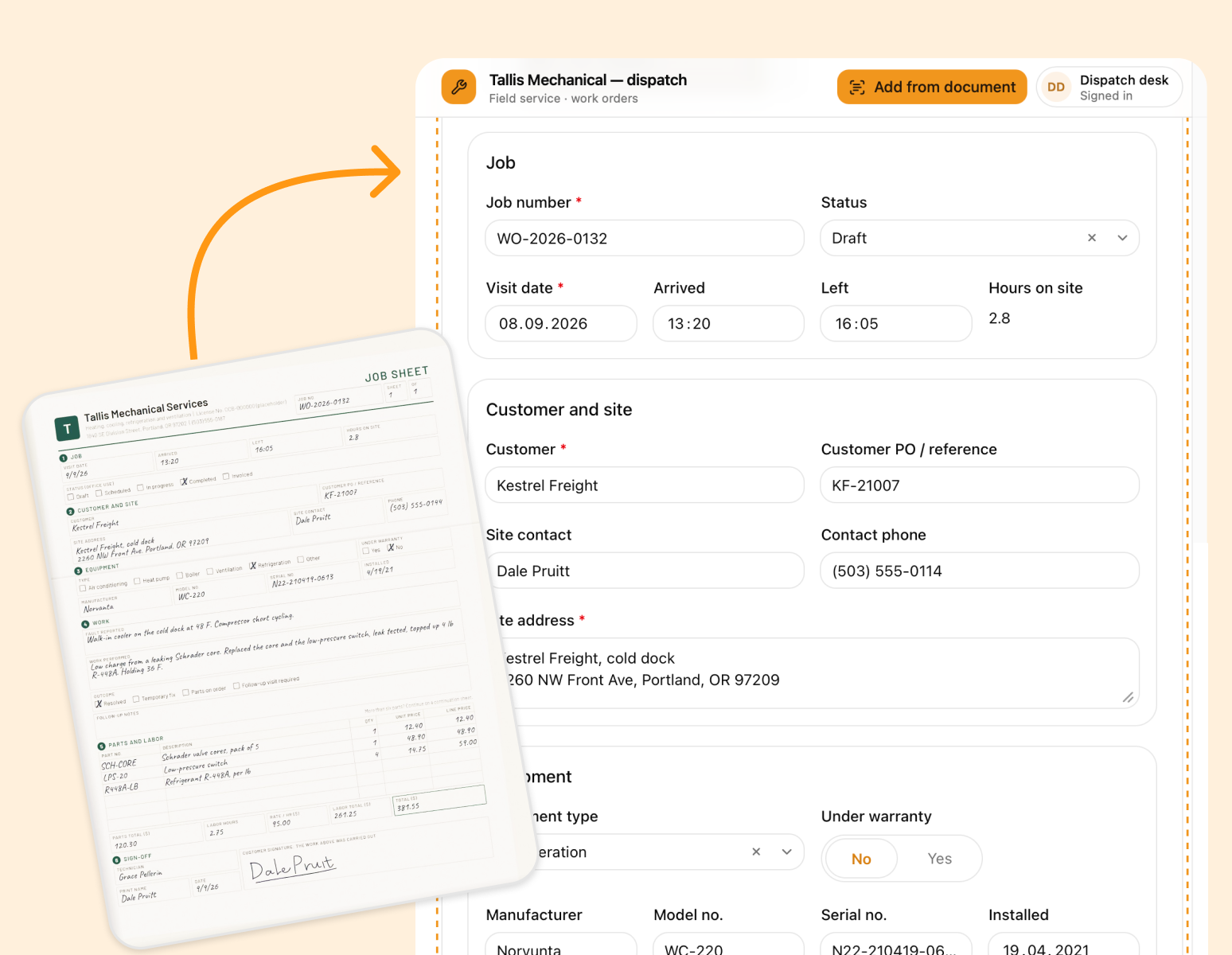Image resolution: width=1232 pixels, height=955 pixels.
Task: Clear the Equipment type selection
Action: pyautogui.click(x=756, y=852)
